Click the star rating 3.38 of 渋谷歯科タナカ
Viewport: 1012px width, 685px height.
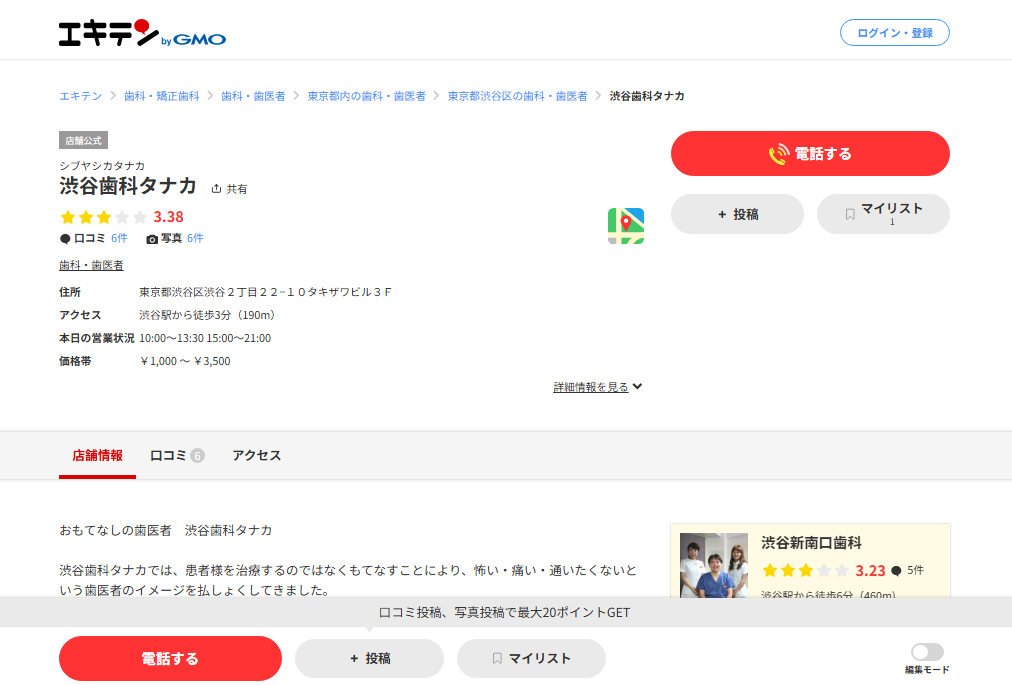tap(121, 217)
